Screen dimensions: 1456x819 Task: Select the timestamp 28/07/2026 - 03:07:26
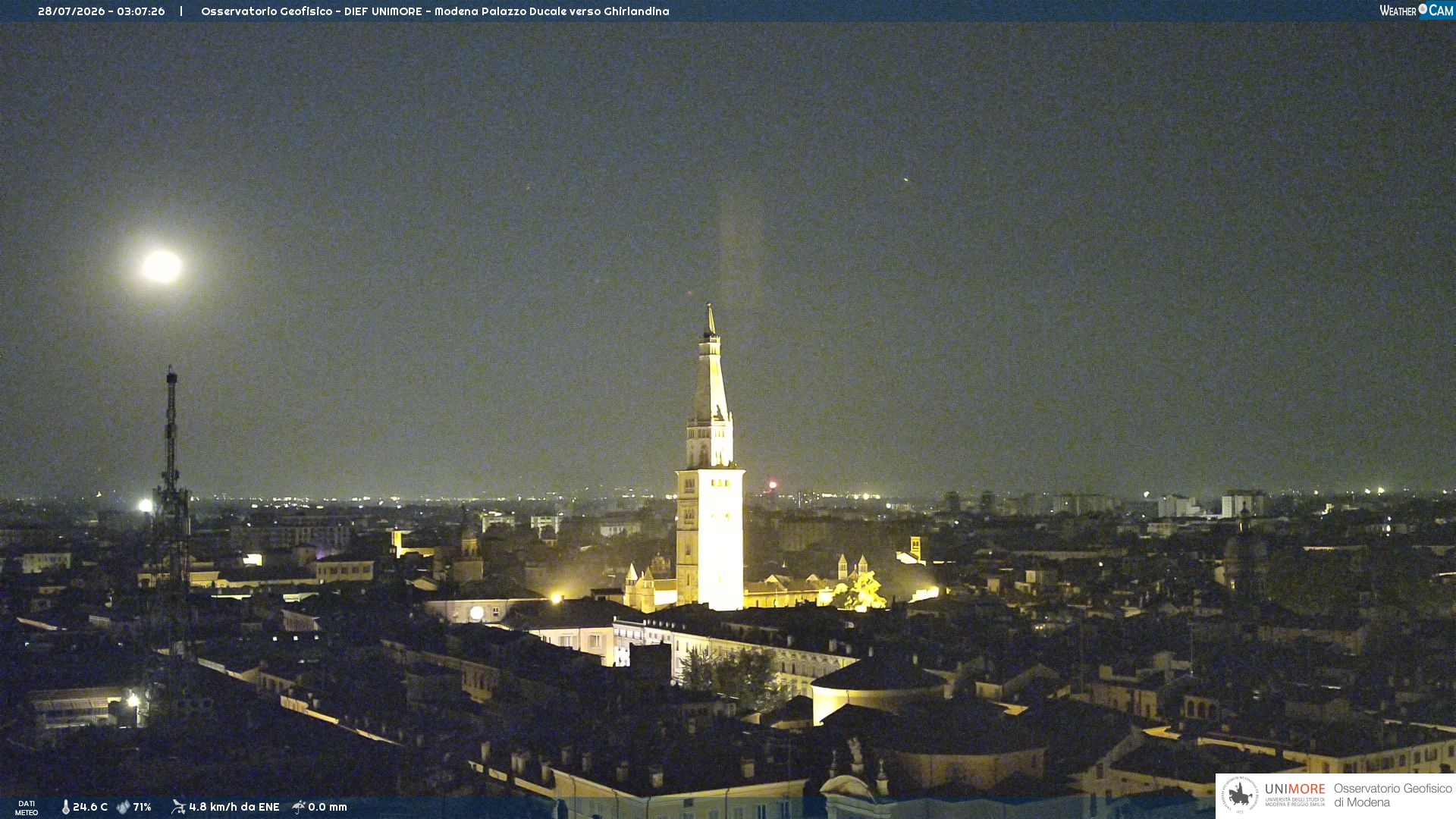point(101,11)
